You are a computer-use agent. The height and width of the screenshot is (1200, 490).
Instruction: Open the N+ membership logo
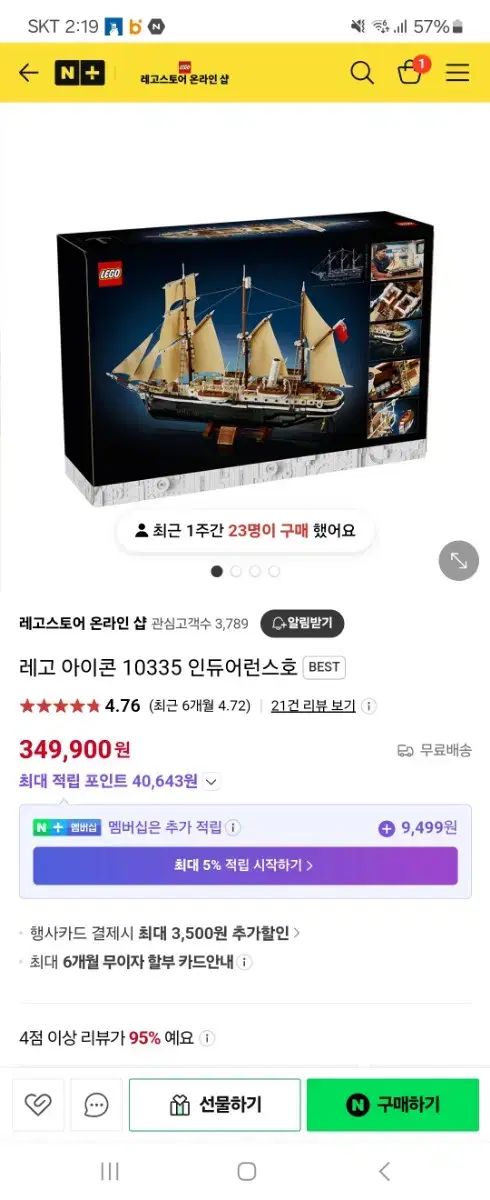coord(79,73)
